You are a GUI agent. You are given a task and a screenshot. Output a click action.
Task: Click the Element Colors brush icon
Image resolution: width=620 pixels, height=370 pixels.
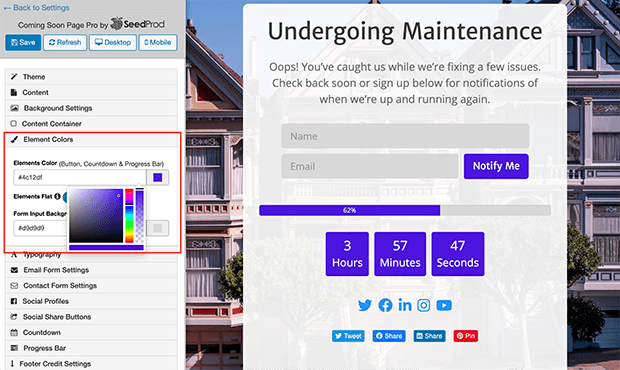point(14,139)
